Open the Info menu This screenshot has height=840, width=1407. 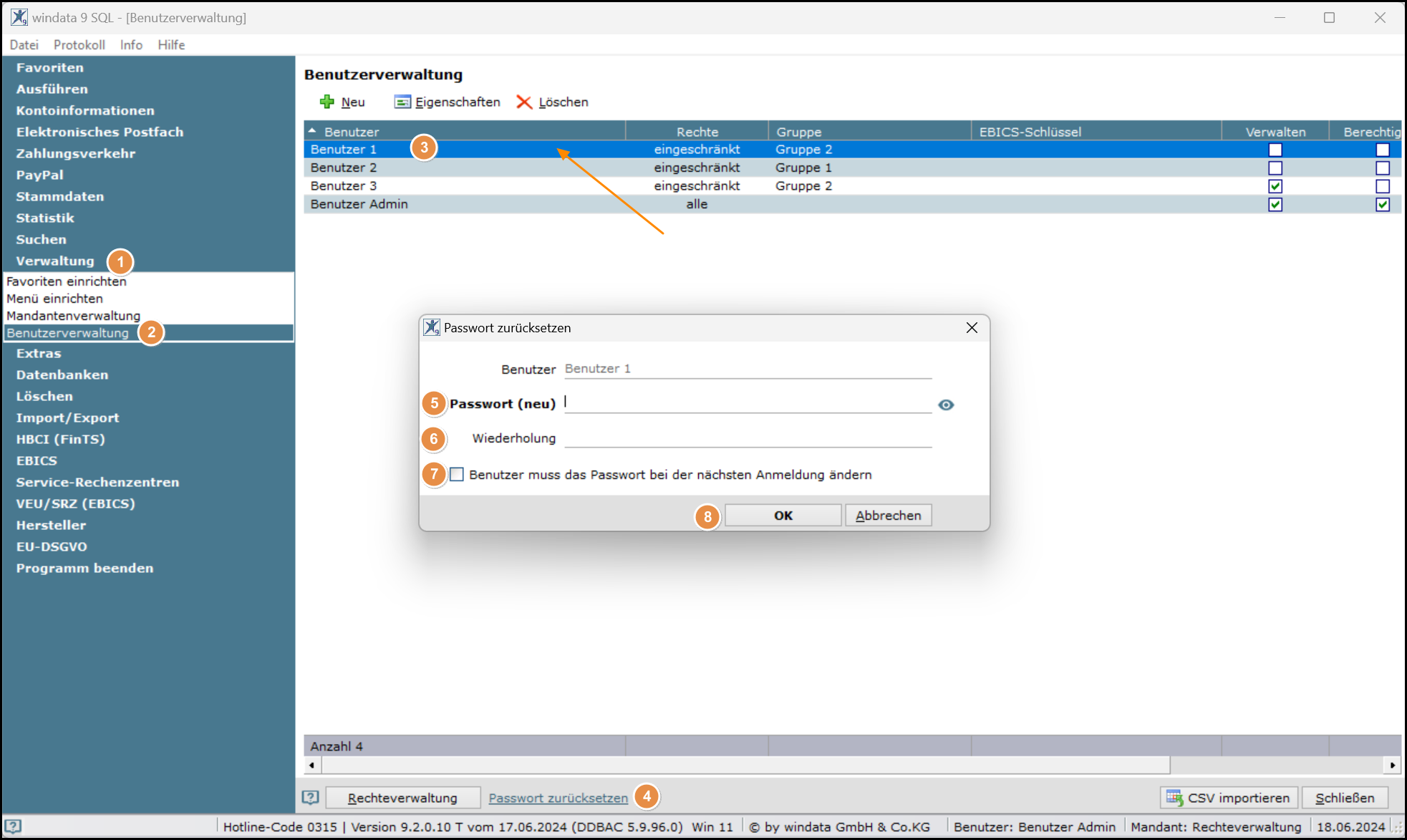(x=131, y=44)
